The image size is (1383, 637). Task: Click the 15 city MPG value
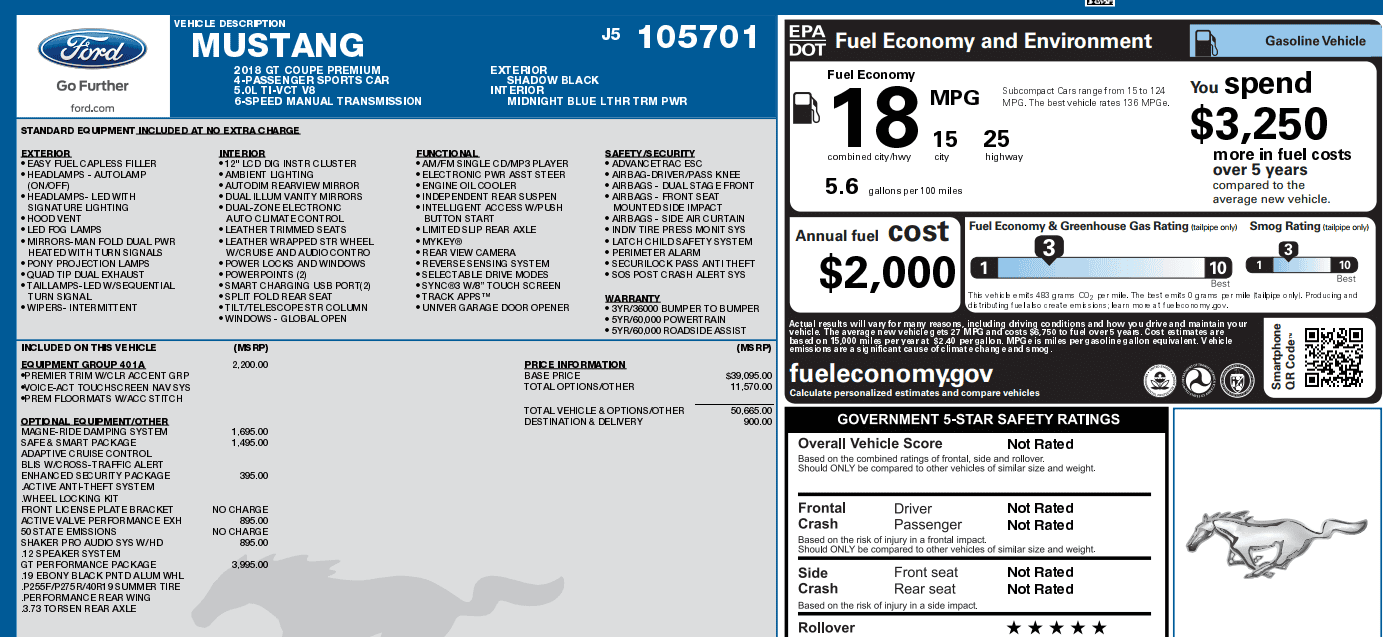(x=945, y=139)
